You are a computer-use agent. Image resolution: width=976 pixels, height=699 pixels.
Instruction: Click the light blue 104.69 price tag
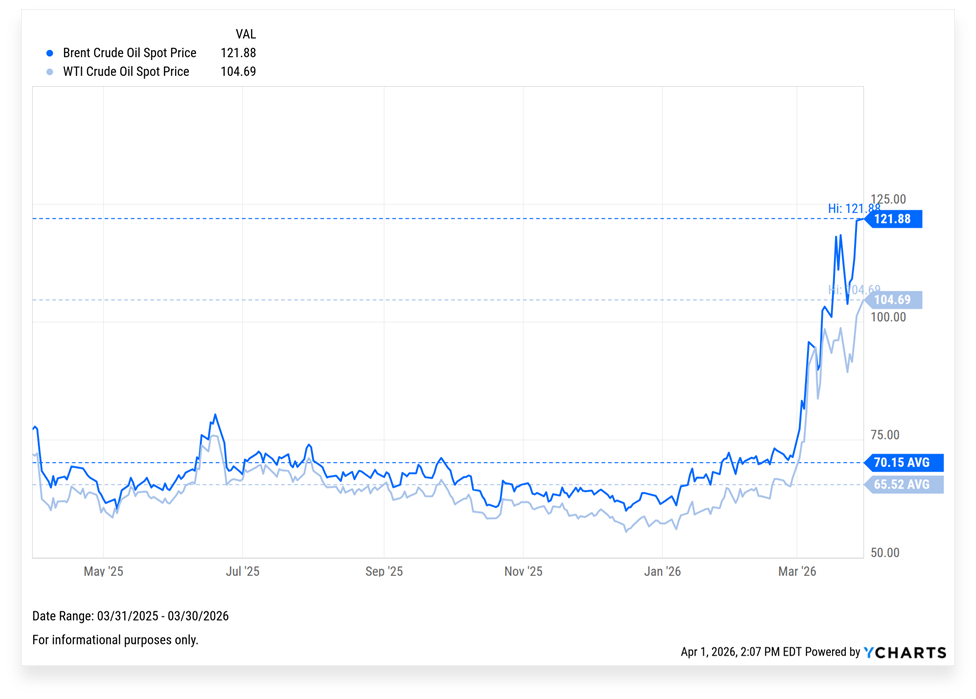coord(894,300)
